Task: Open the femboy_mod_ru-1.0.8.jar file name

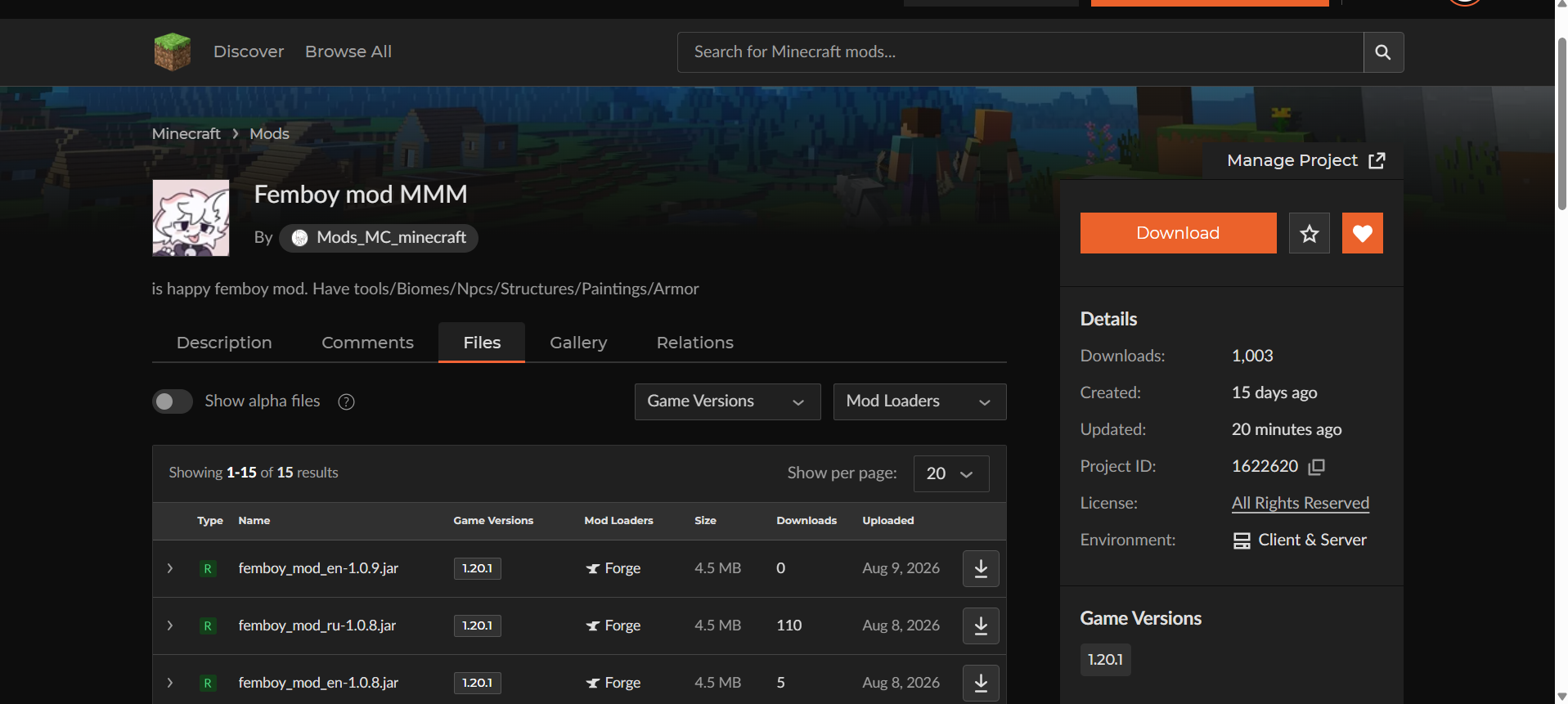Action: pyautogui.click(x=317, y=626)
